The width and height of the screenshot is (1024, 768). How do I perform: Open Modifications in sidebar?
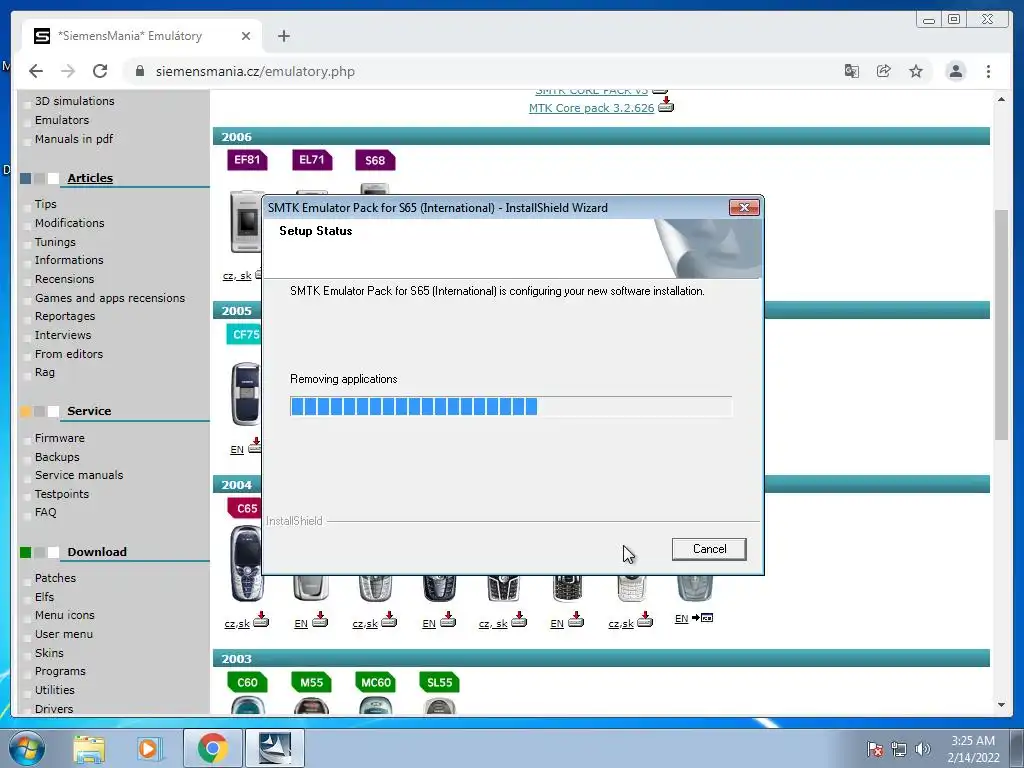pos(69,223)
